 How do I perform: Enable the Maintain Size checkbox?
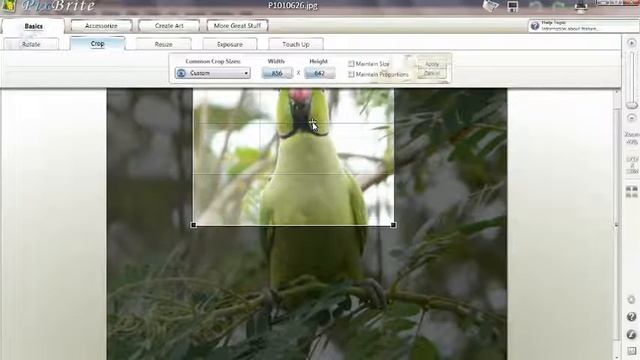click(x=351, y=64)
